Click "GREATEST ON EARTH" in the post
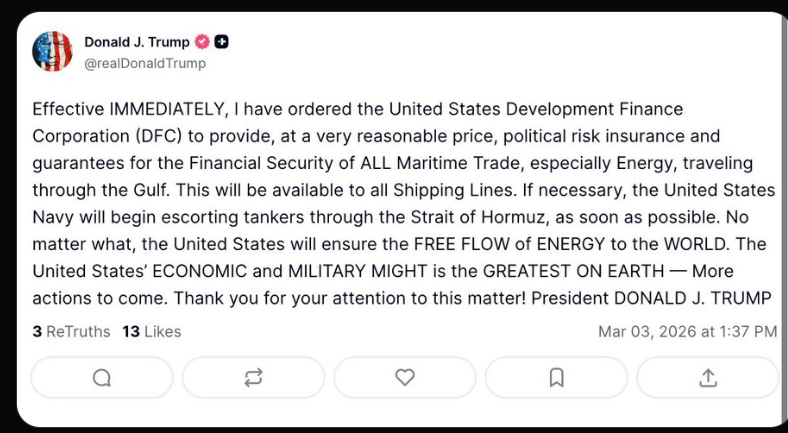The image size is (788, 433). pyautogui.click(x=570, y=271)
